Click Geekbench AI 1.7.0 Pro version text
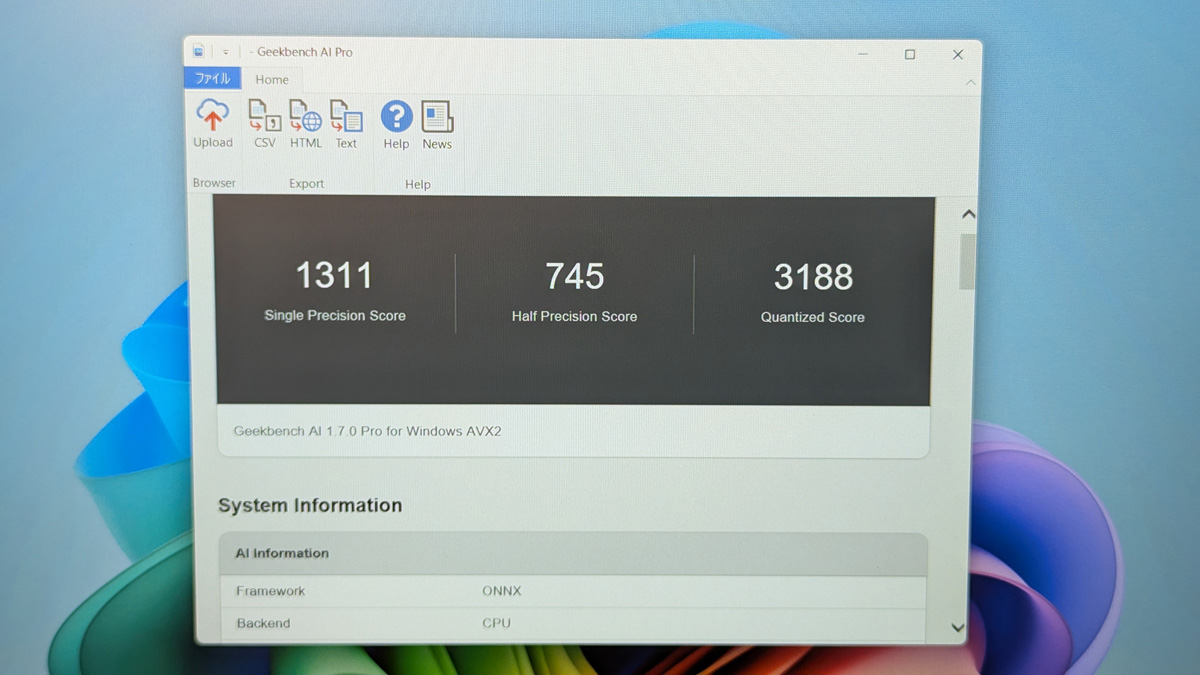 coord(368,432)
